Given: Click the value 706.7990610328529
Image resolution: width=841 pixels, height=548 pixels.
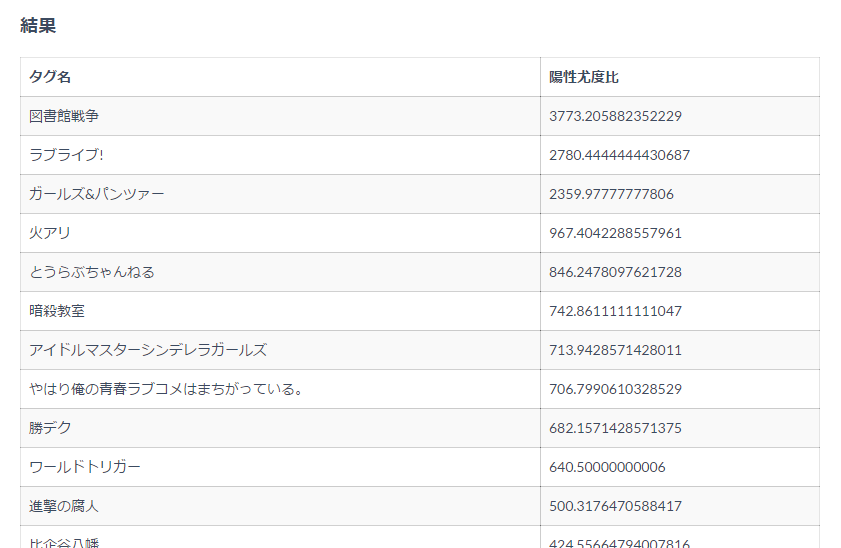Looking at the screenshot, I should [615, 389].
